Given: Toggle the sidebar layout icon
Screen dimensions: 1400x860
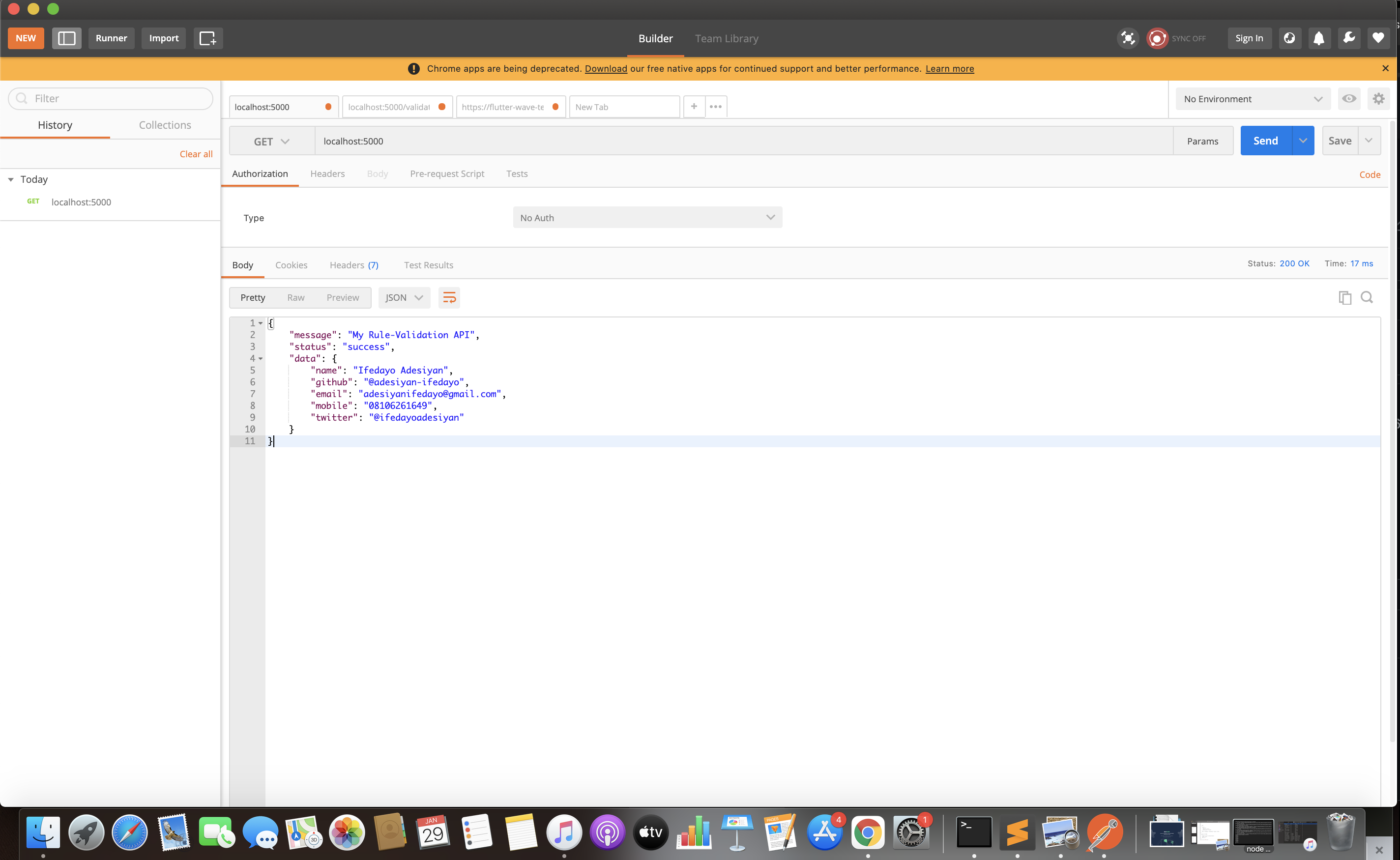Looking at the screenshot, I should 66,38.
